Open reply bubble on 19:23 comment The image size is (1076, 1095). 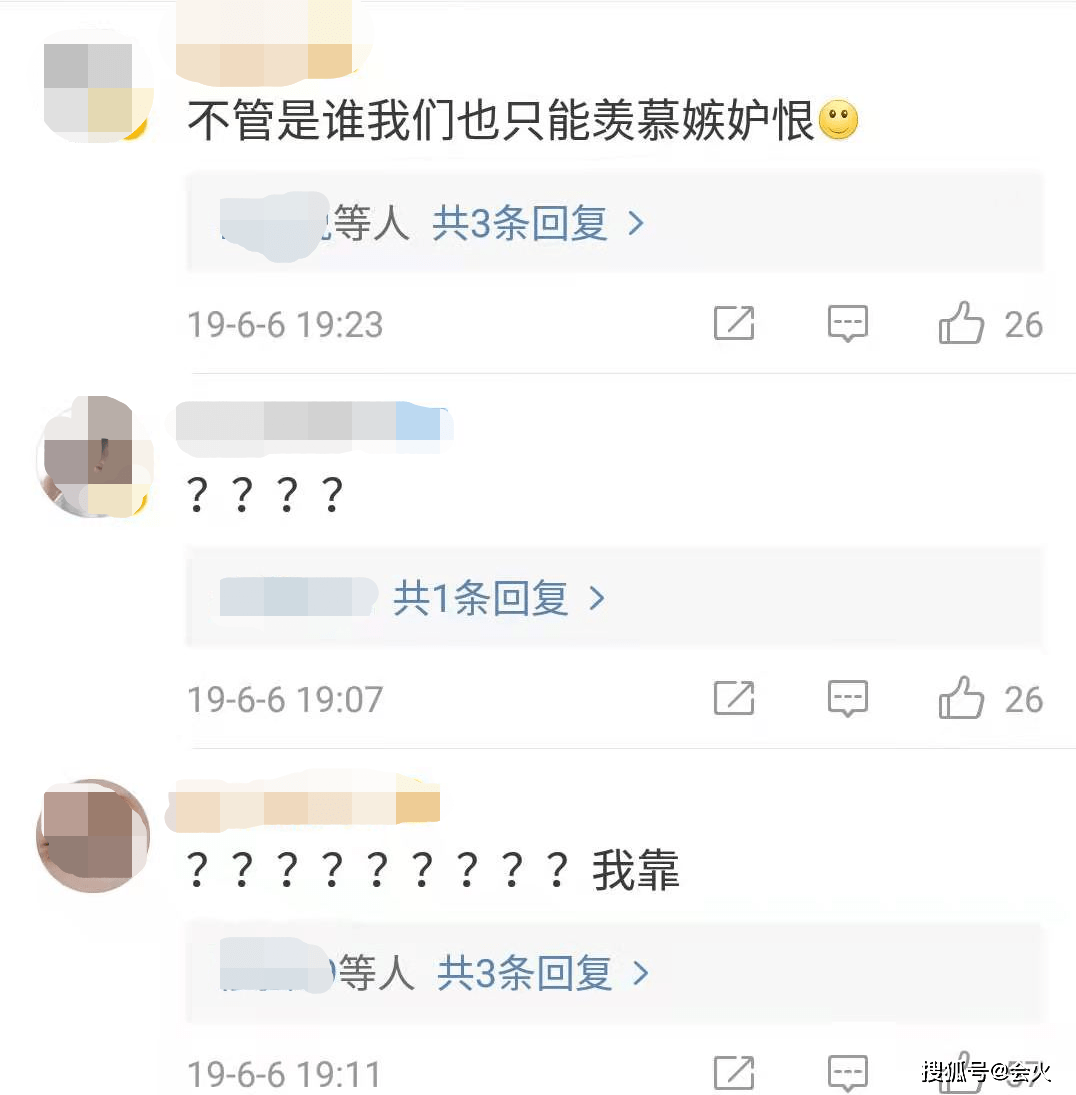click(848, 324)
